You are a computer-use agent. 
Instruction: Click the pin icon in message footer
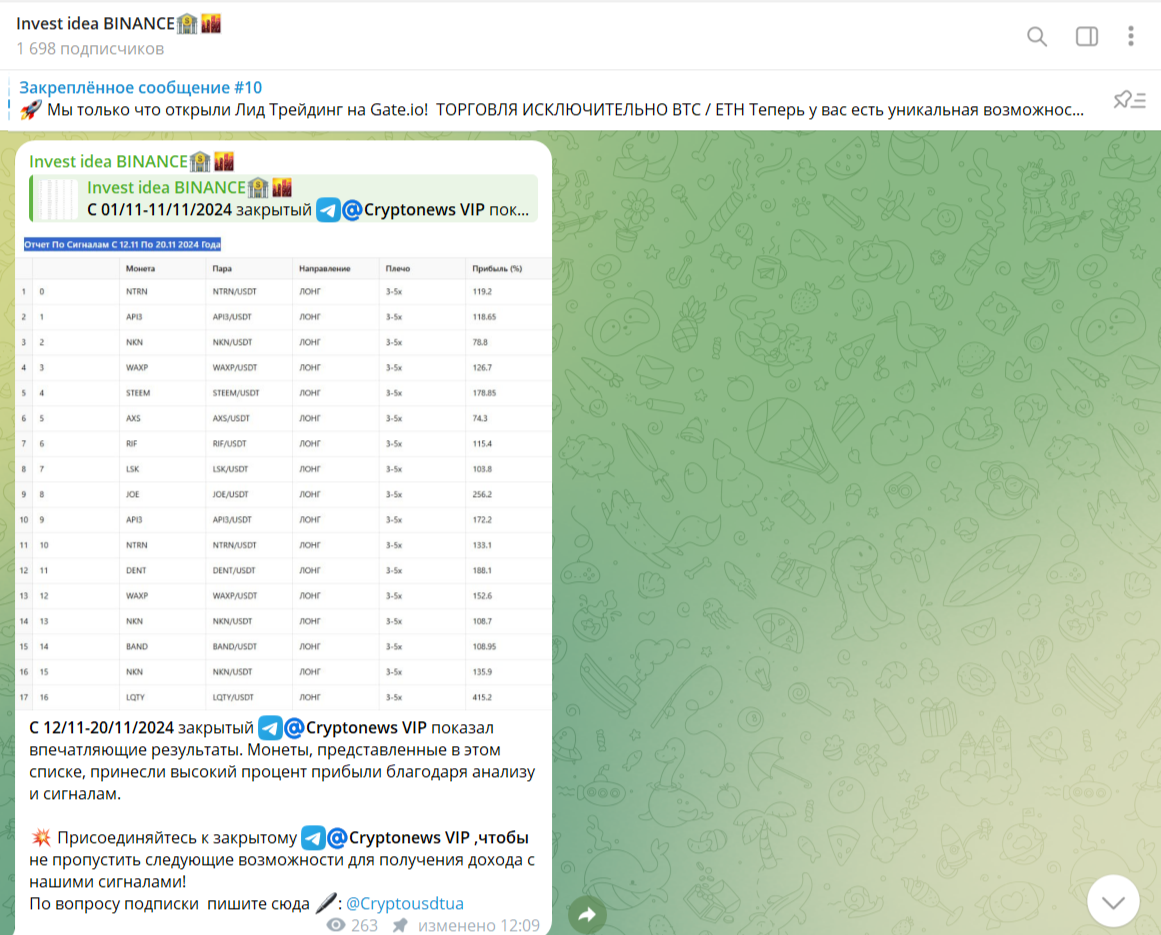click(x=400, y=925)
